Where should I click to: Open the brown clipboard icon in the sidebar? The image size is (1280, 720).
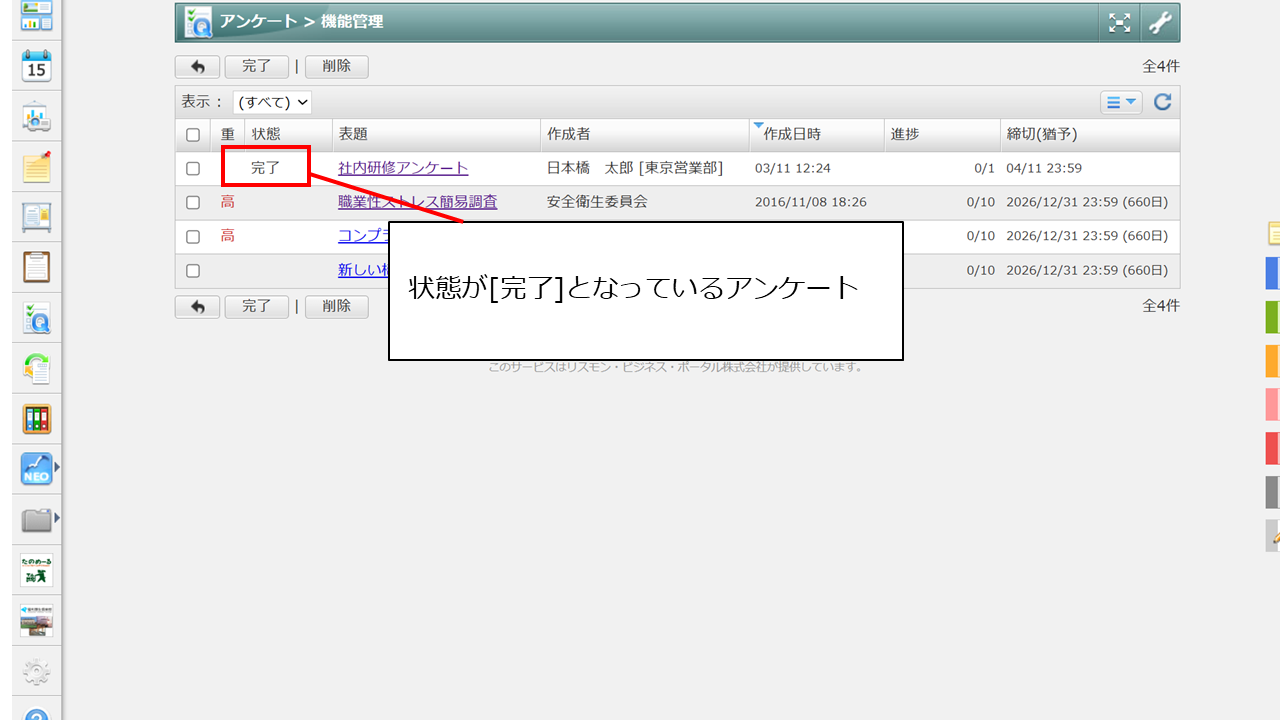[37, 267]
